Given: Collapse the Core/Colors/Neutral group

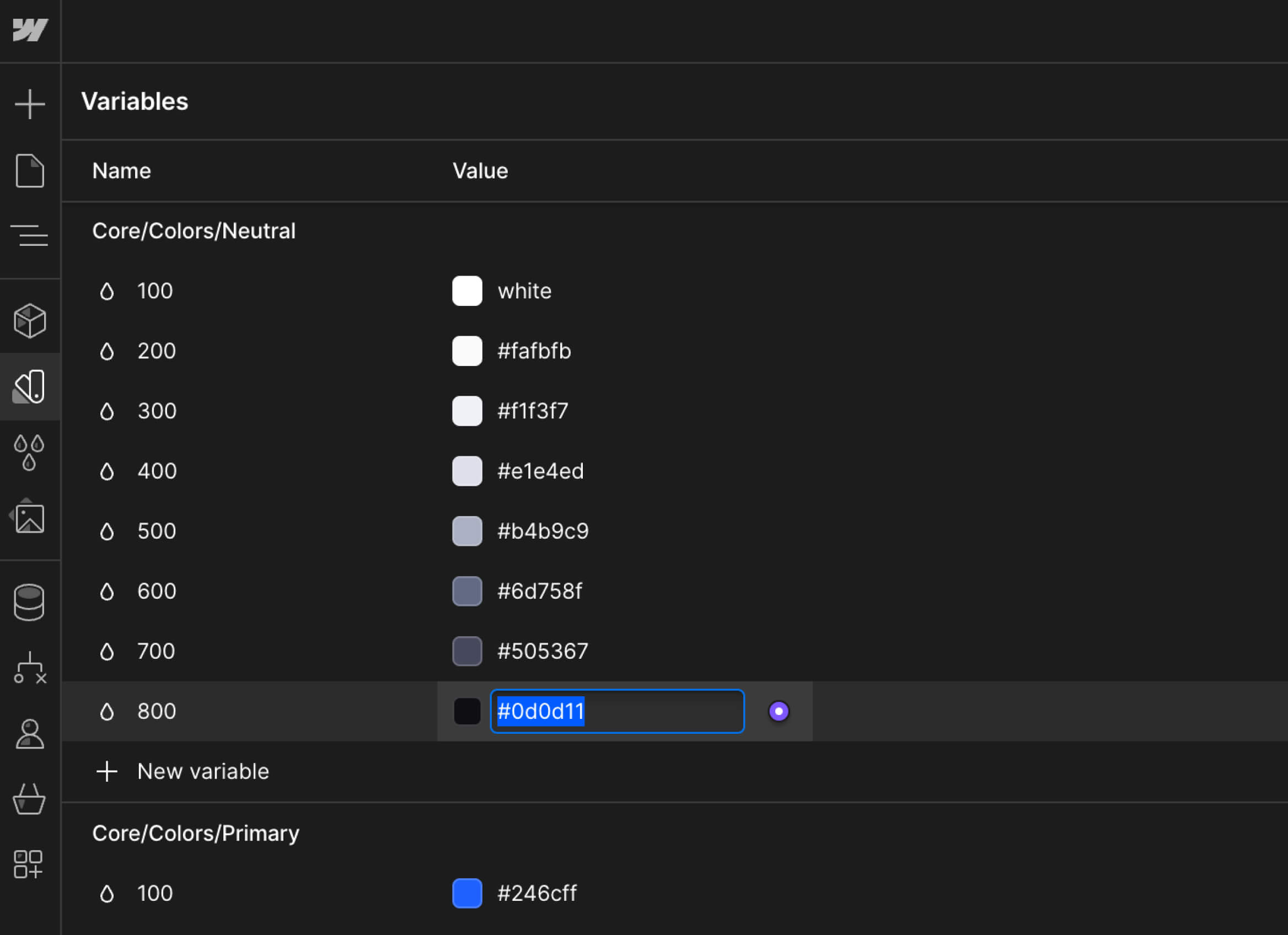Looking at the screenshot, I should click(x=194, y=230).
